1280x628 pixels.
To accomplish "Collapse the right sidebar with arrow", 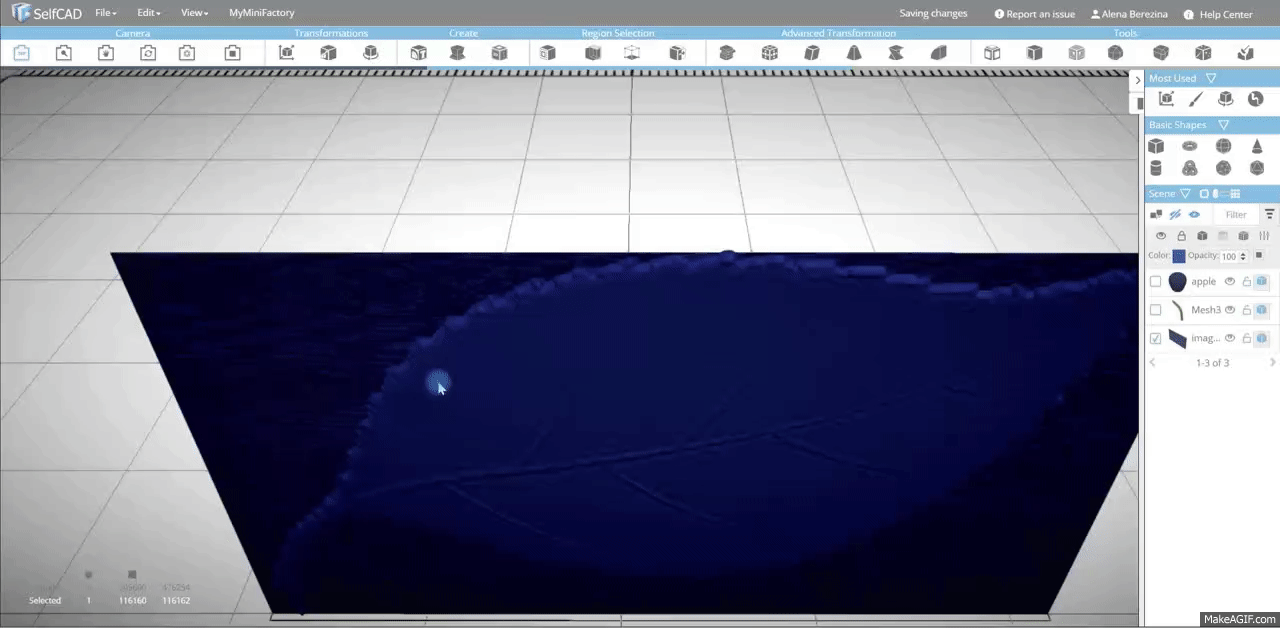I will coord(1137,80).
